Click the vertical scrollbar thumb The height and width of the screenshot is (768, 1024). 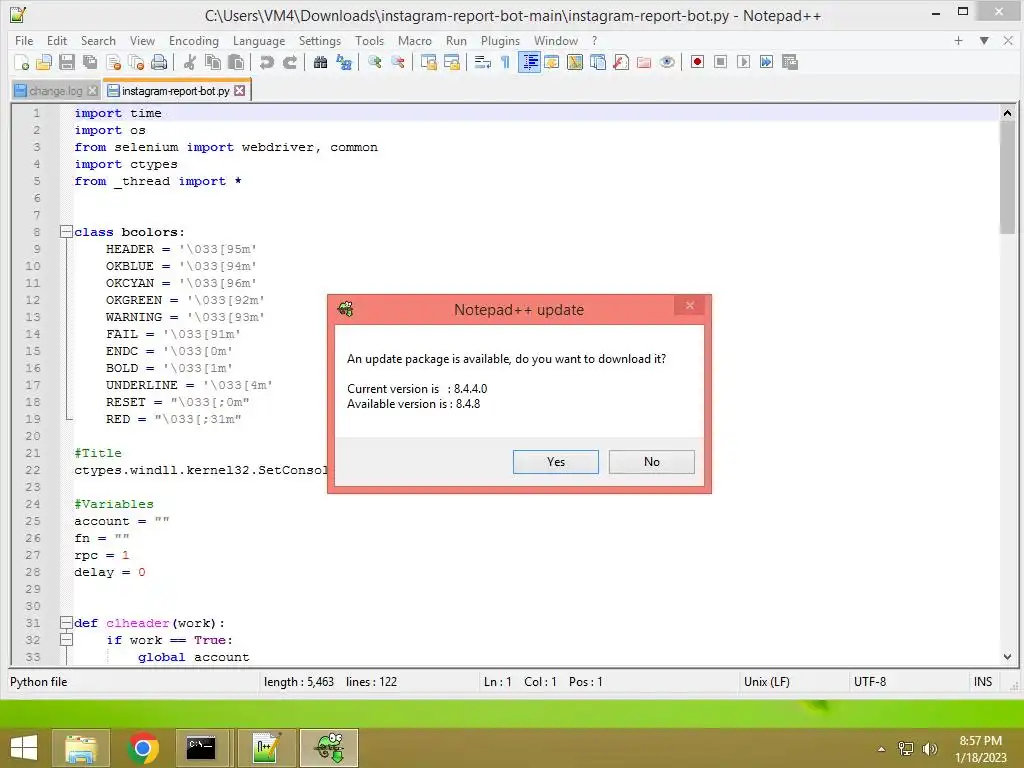click(x=1007, y=177)
